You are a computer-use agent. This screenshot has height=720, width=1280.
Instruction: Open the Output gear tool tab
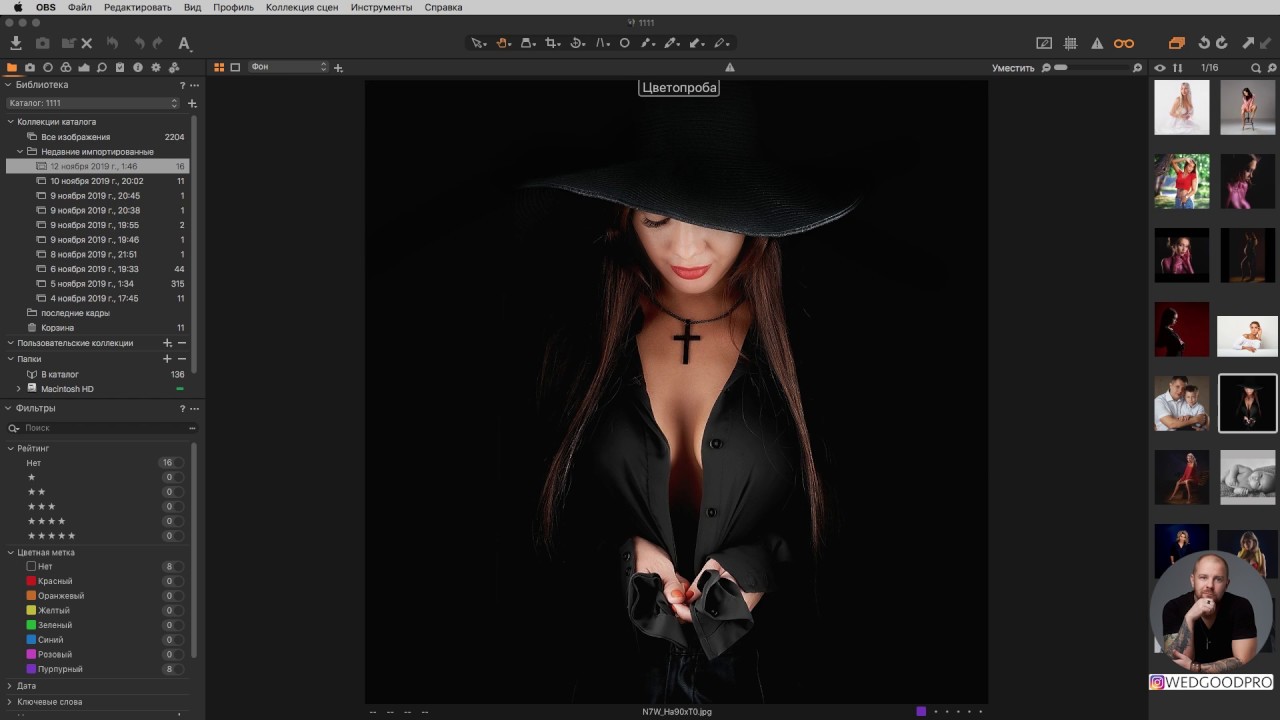coord(155,68)
